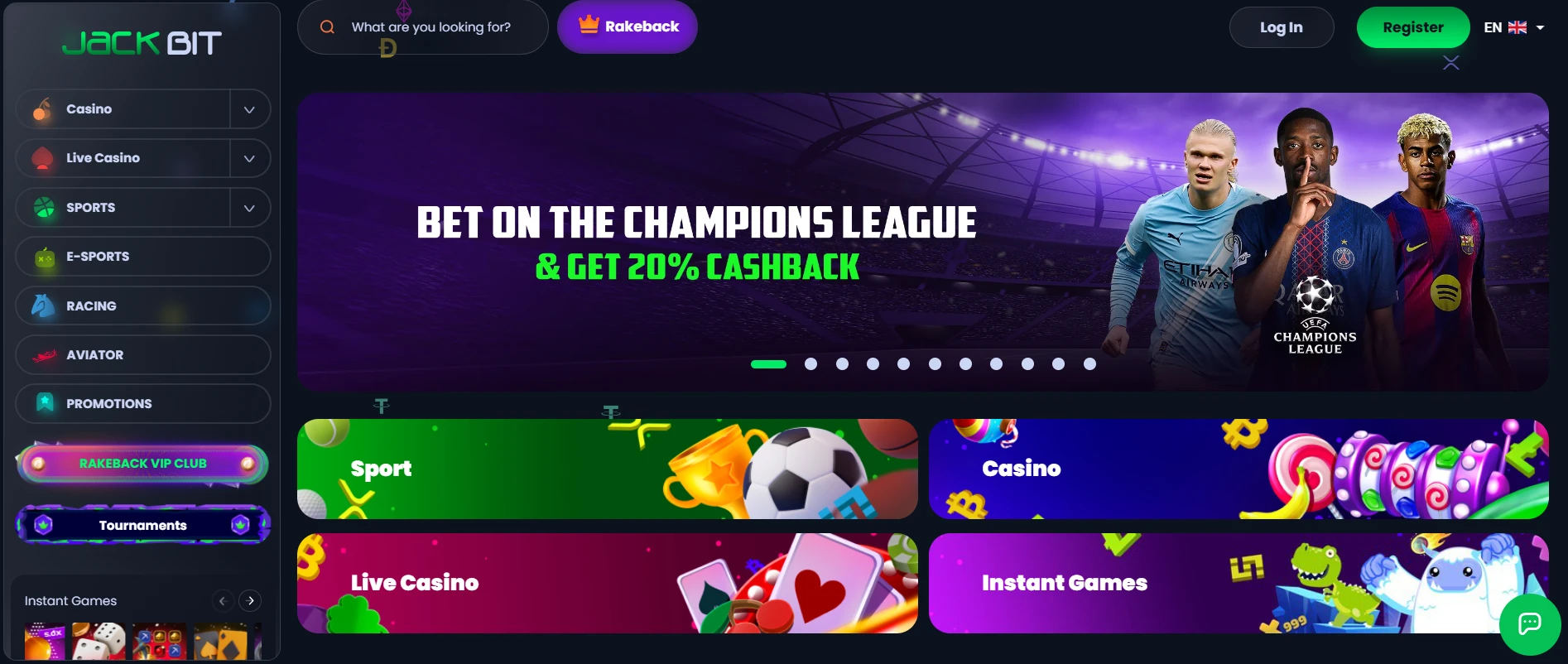
Task: Open the Tournaments menu item
Action: pyautogui.click(x=143, y=525)
